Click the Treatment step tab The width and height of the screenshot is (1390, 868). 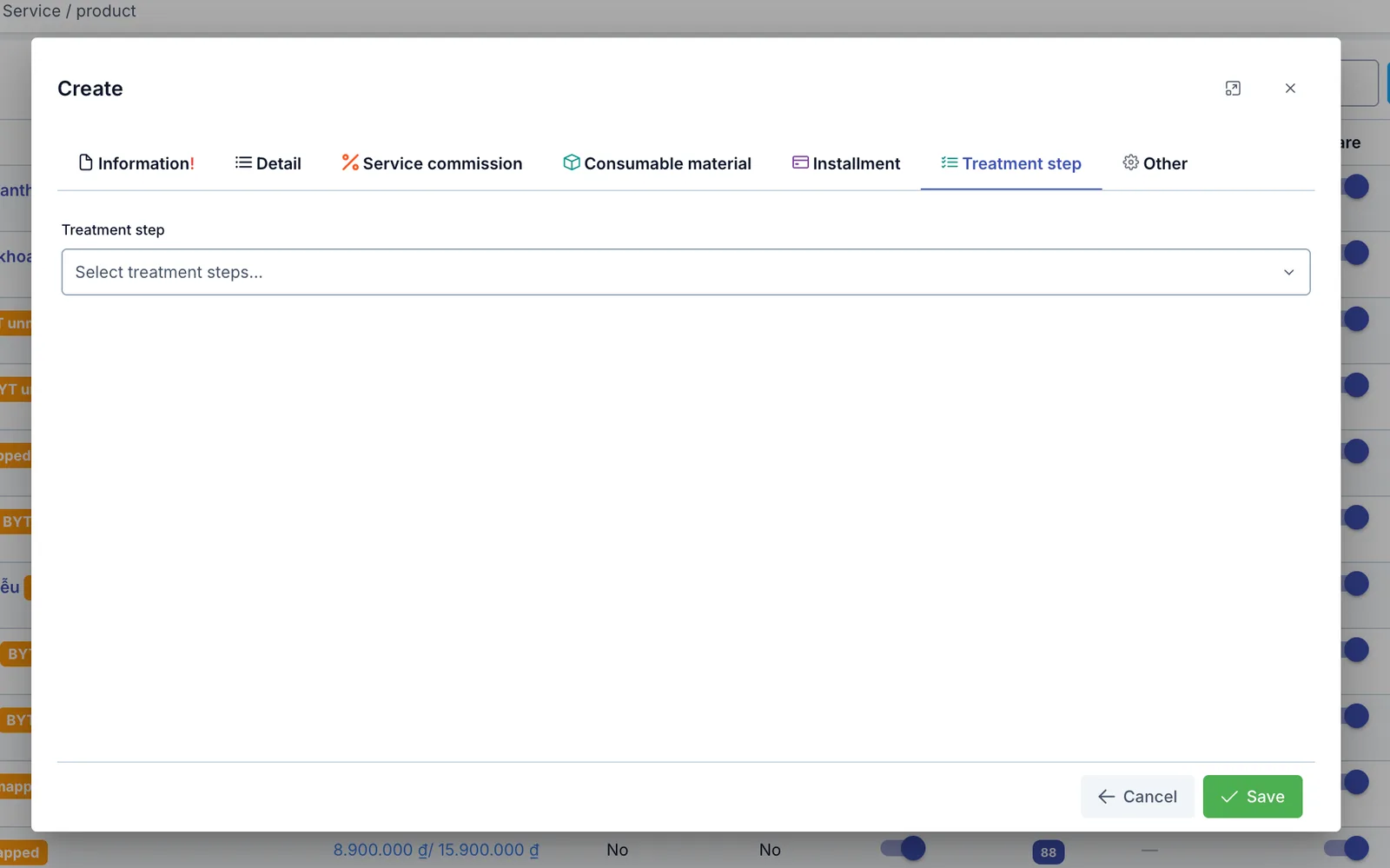click(x=1011, y=163)
